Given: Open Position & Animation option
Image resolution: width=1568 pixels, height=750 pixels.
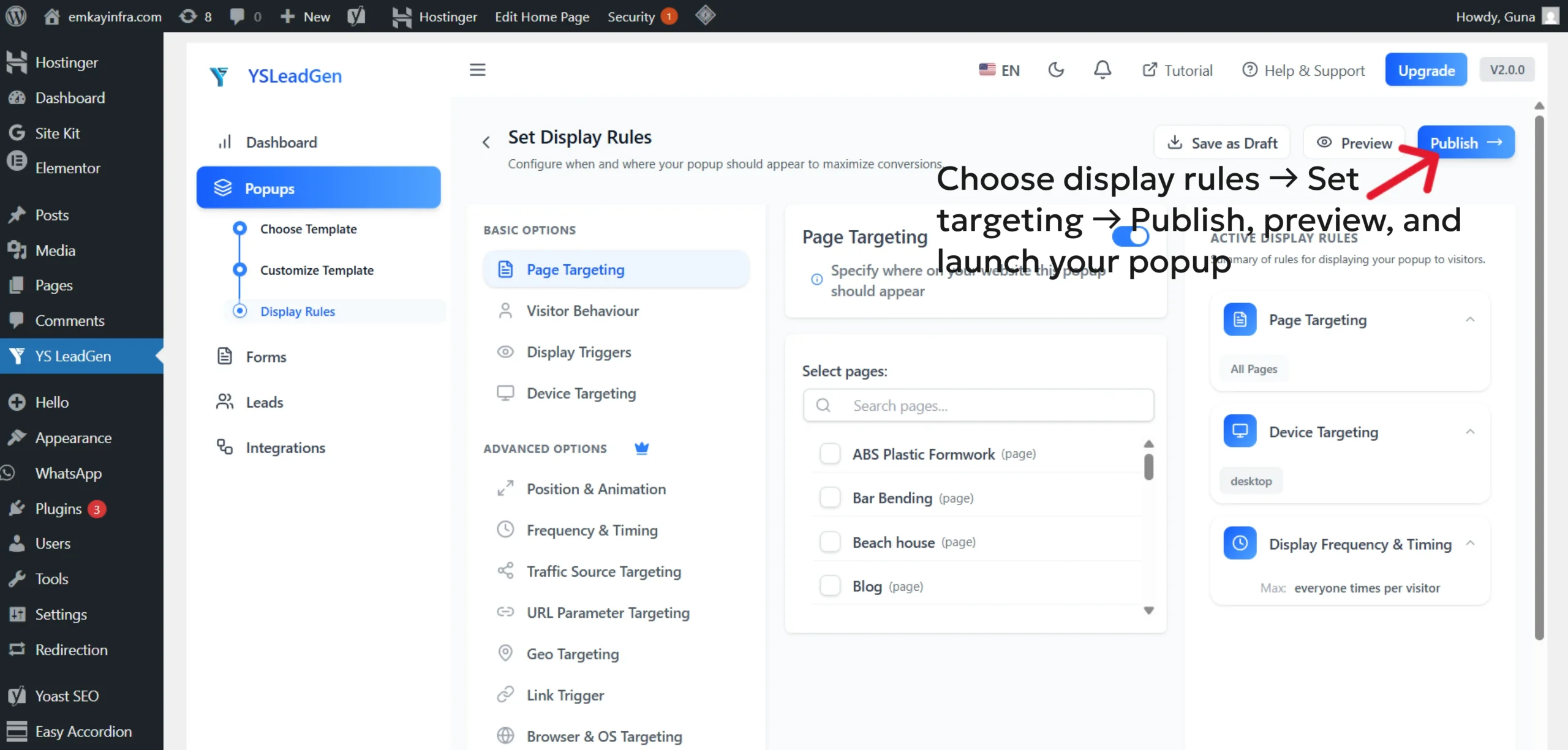Looking at the screenshot, I should [595, 489].
